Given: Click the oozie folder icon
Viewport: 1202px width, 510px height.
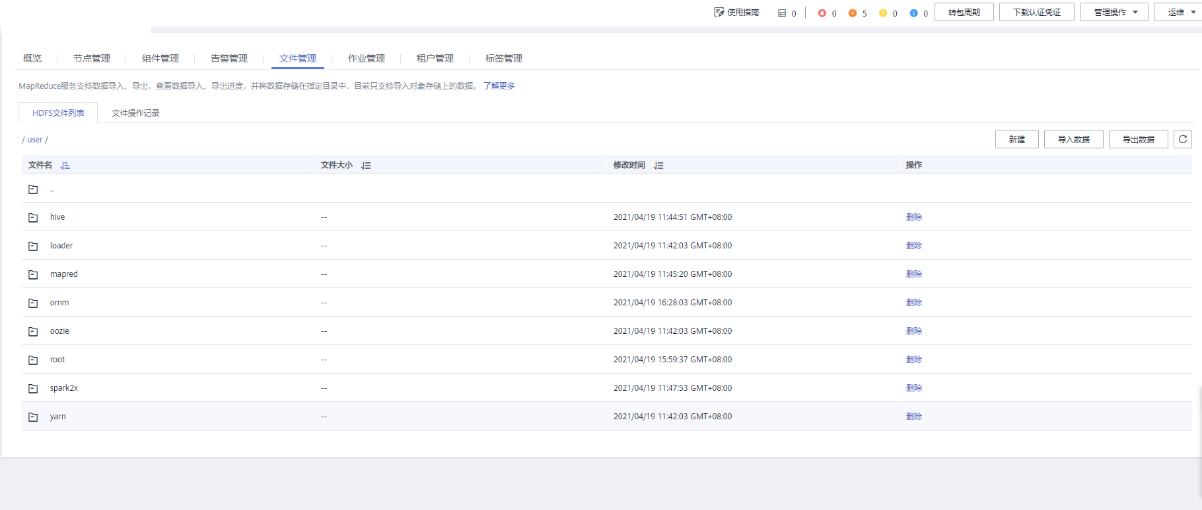Looking at the screenshot, I should click(x=33, y=331).
